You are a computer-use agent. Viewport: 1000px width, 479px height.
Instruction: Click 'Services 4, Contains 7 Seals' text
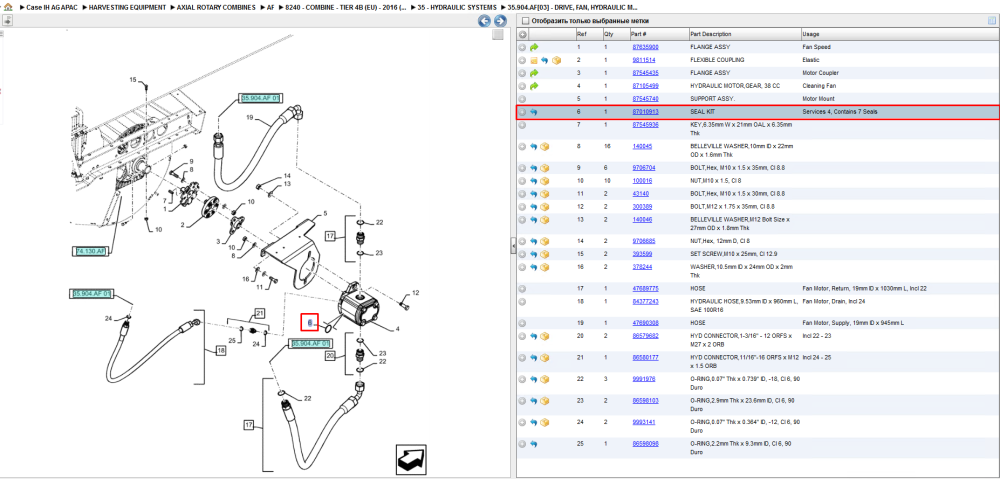pyautogui.click(x=840, y=112)
